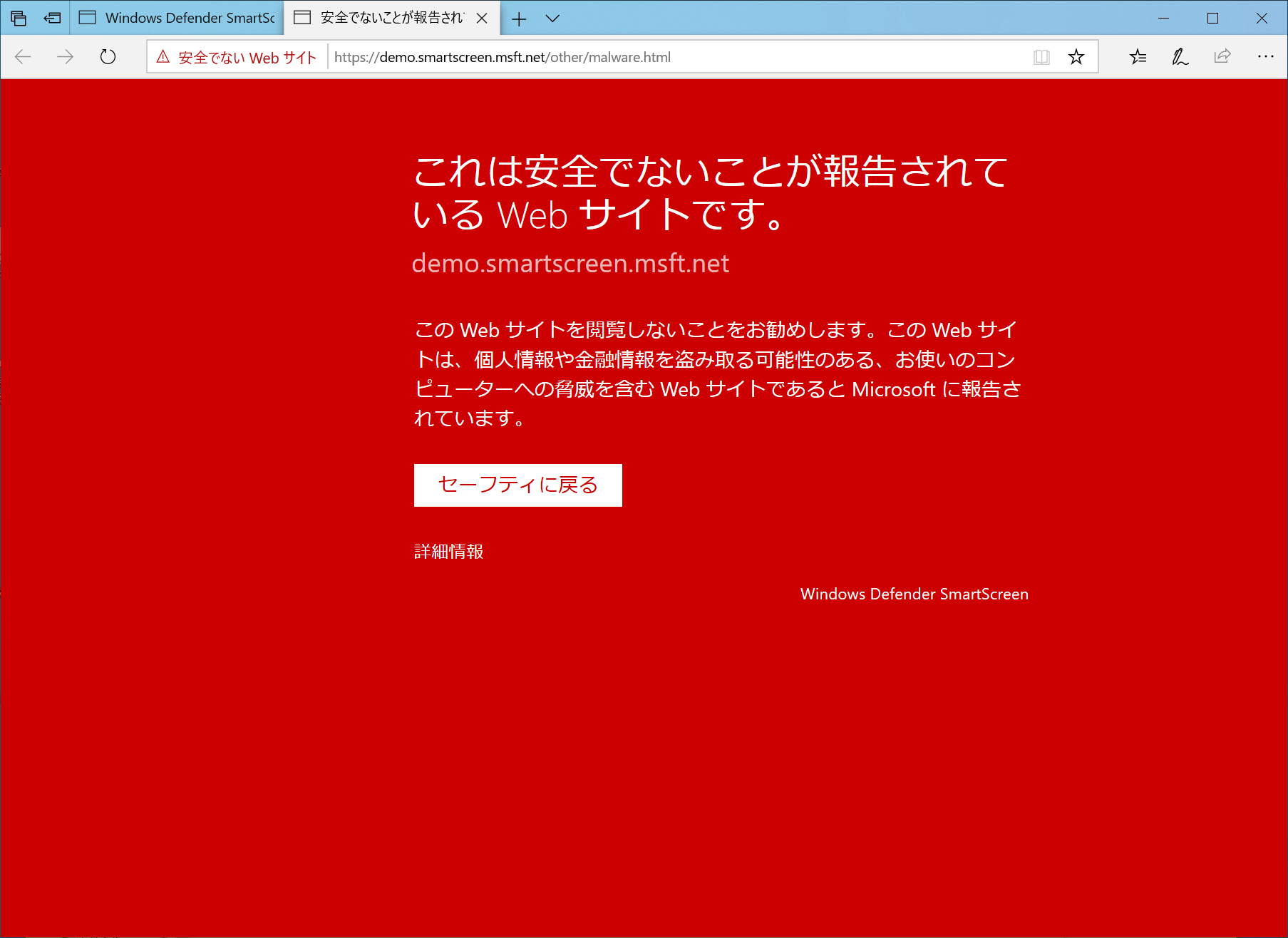Close the 安全でないことが報告され tab
This screenshot has height=938, width=1288.
[x=482, y=19]
